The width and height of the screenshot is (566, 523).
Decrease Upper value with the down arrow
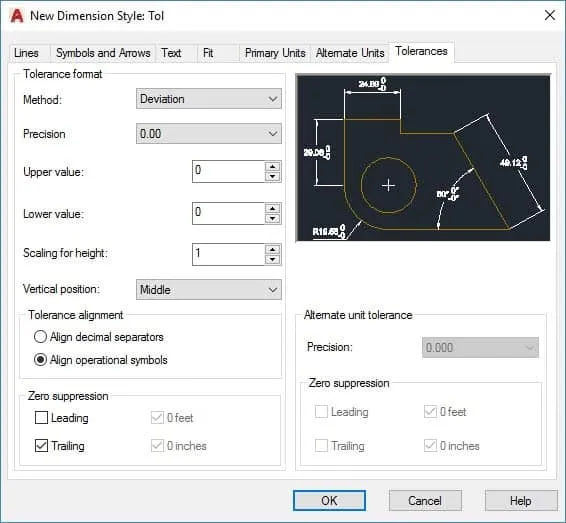[273, 176]
